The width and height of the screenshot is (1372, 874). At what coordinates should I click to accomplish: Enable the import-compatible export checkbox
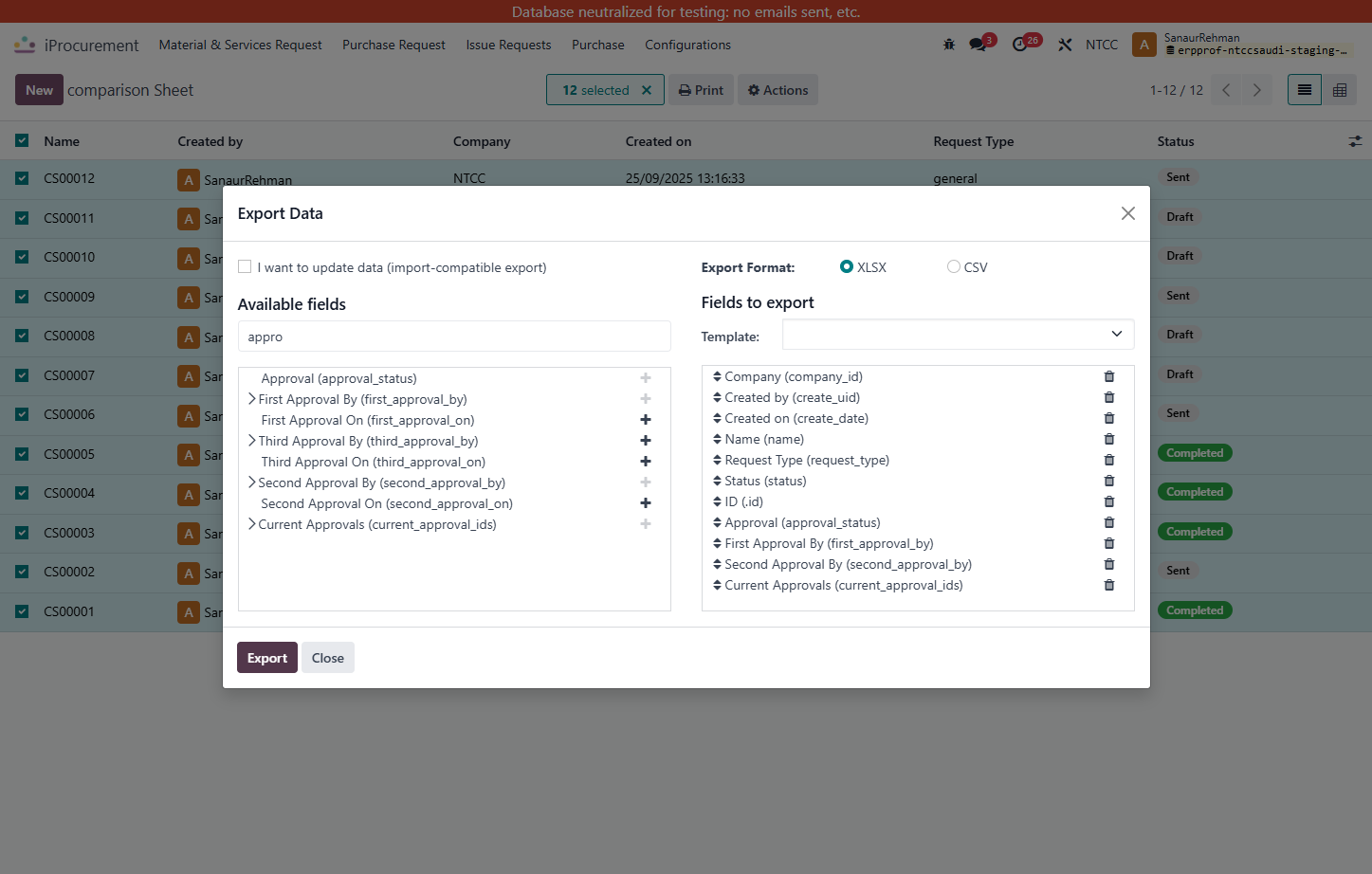click(245, 267)
